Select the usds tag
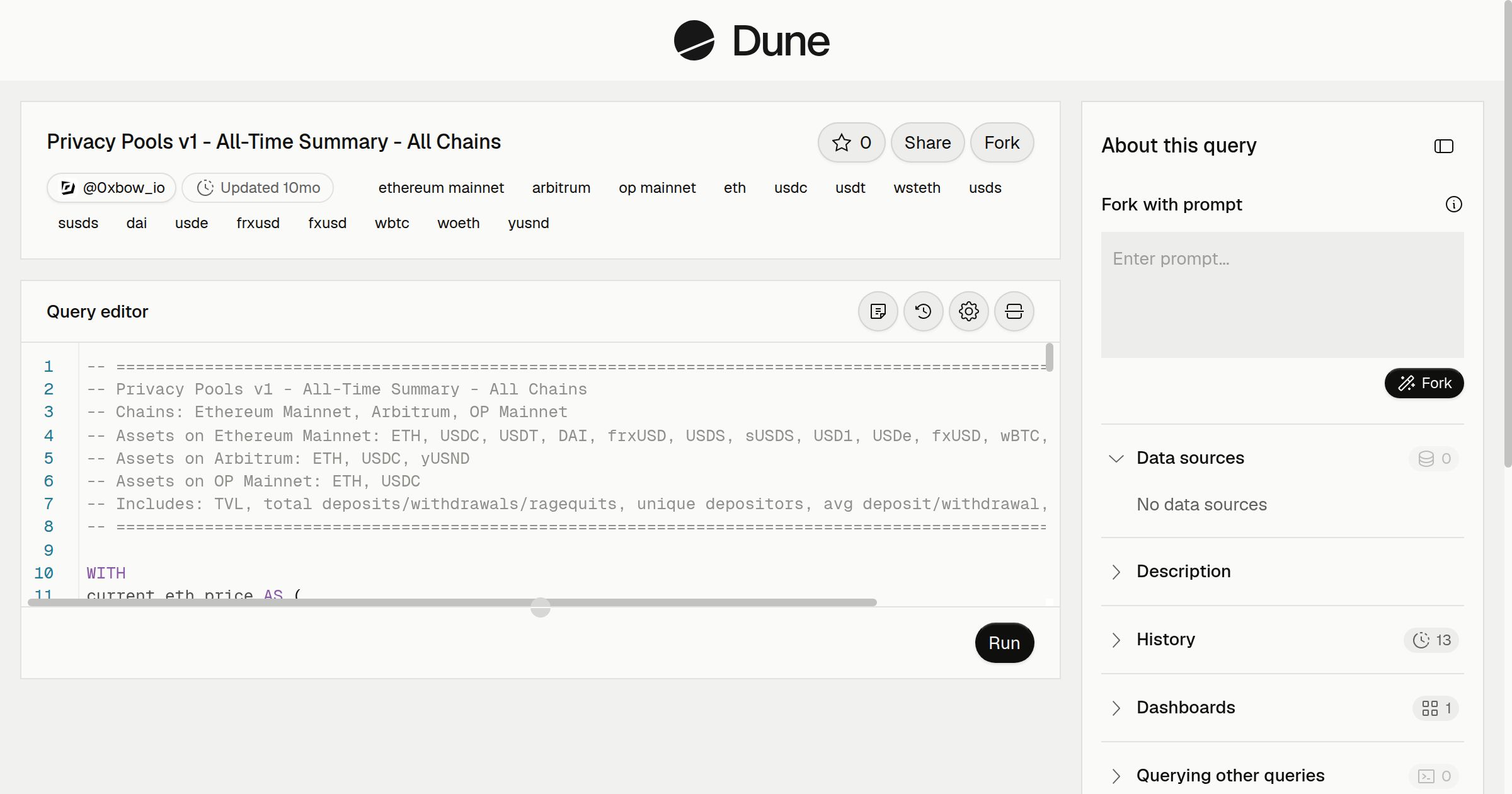This screenshot has width=1512, height=794. 985,188
